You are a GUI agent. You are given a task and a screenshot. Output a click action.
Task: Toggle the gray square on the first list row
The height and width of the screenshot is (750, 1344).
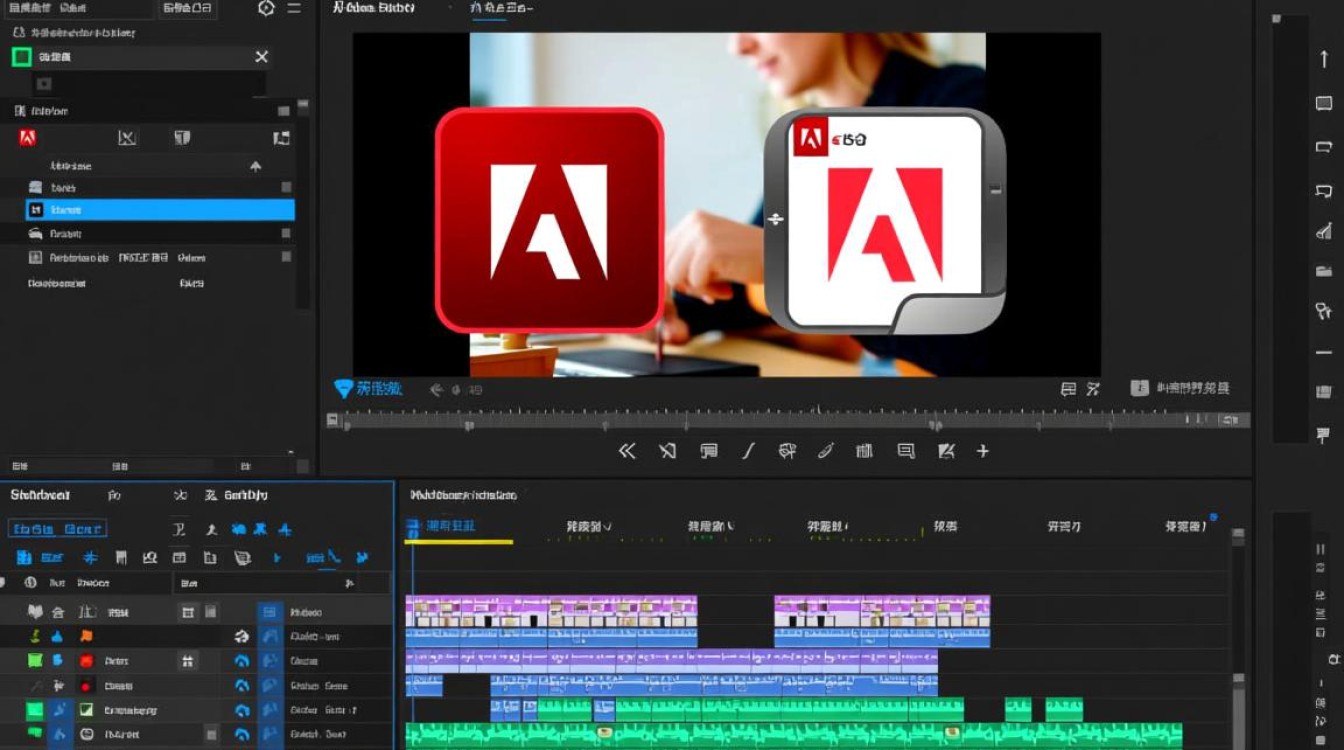[287, 188]
